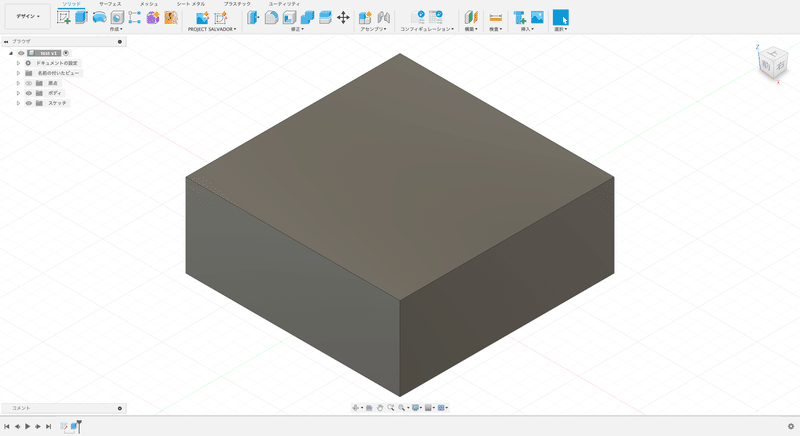Click the first Configuration icon

[x=418, y=17]
